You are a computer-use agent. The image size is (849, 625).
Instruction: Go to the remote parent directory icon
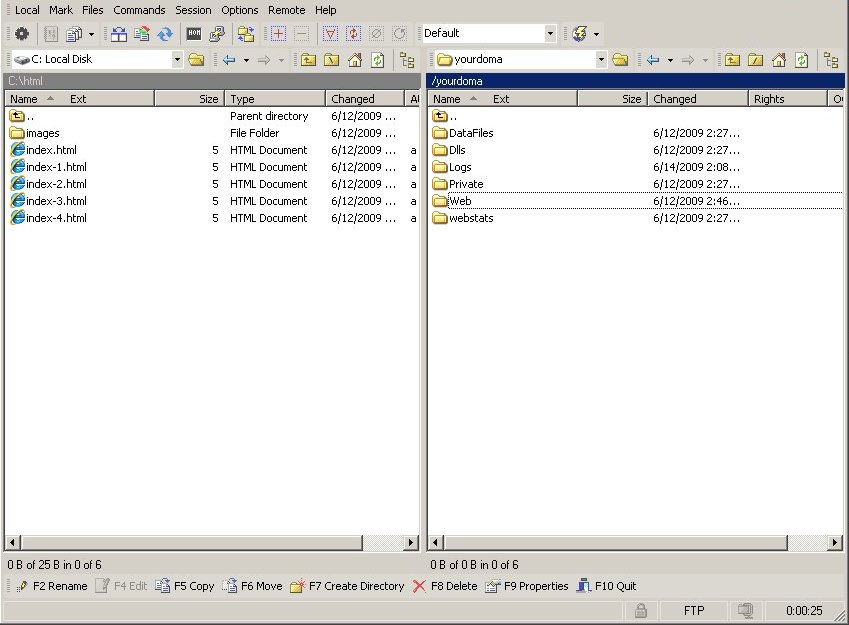pyautogui.click(x=733, y=60)
